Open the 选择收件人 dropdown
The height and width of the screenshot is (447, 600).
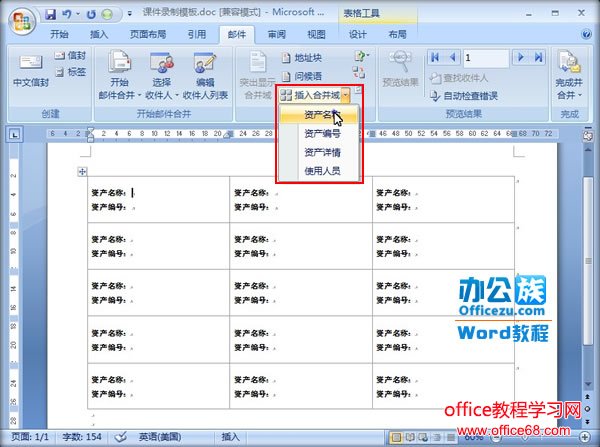[x=162, y=76]
